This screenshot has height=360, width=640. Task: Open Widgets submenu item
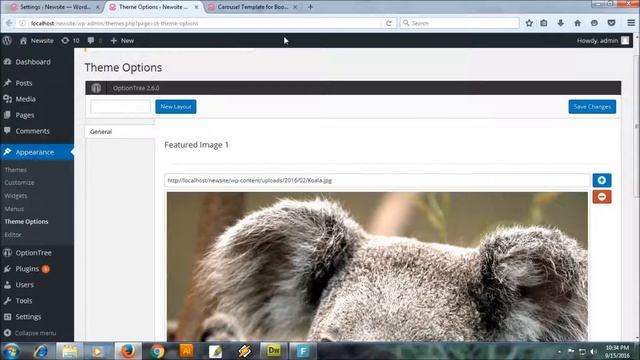click(x=16, y=196)
